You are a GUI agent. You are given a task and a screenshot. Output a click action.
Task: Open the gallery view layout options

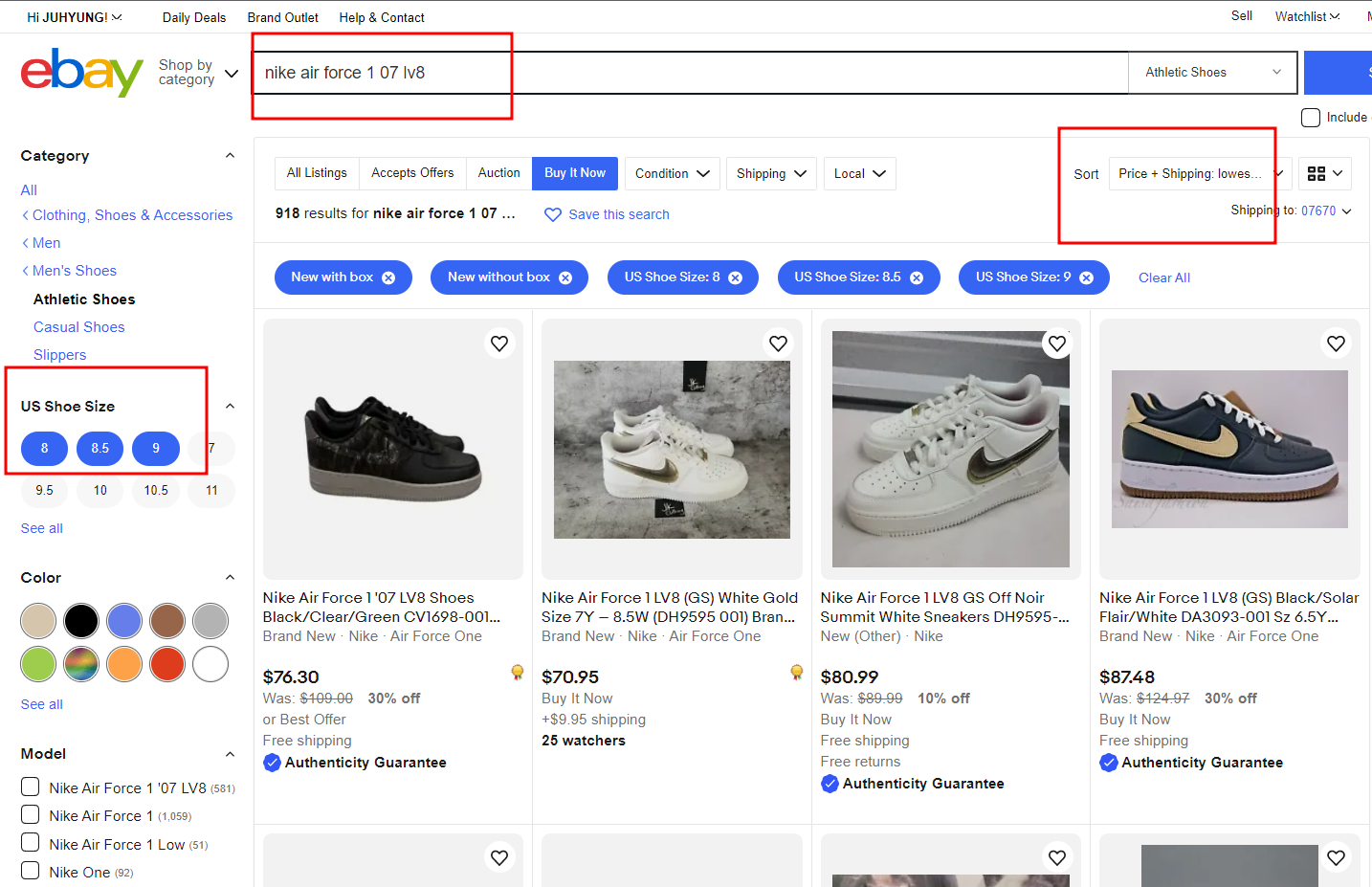pyautogui.click(x=1325, y=173)
